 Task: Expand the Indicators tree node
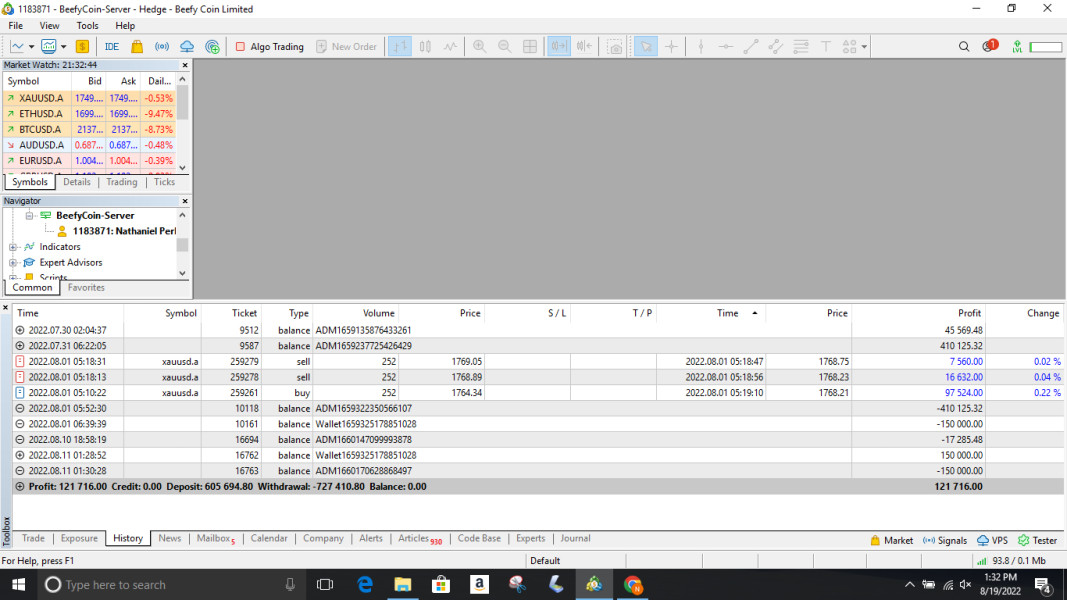pos(13,247)
